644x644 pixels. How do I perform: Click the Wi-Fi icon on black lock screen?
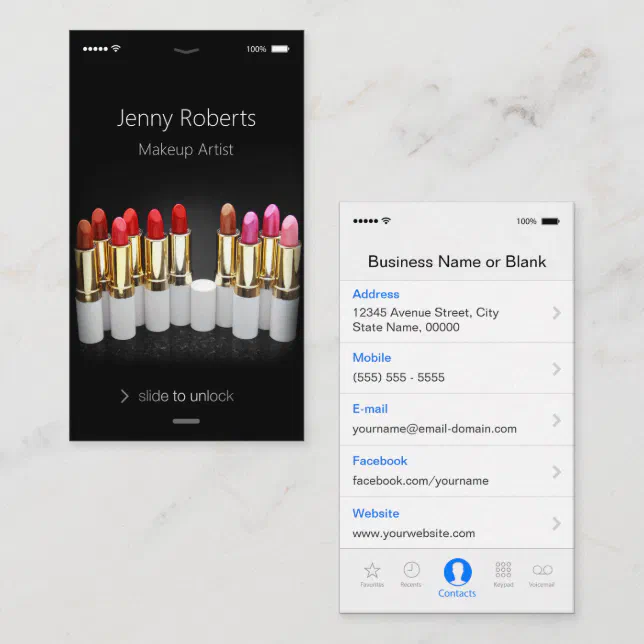click(116, 48)
